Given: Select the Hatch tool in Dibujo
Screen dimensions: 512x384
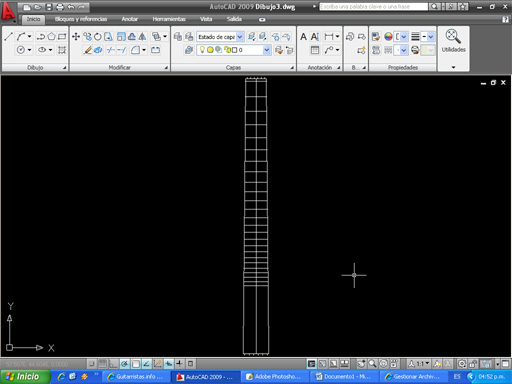Looking at the screenshot, I should 62,50.
